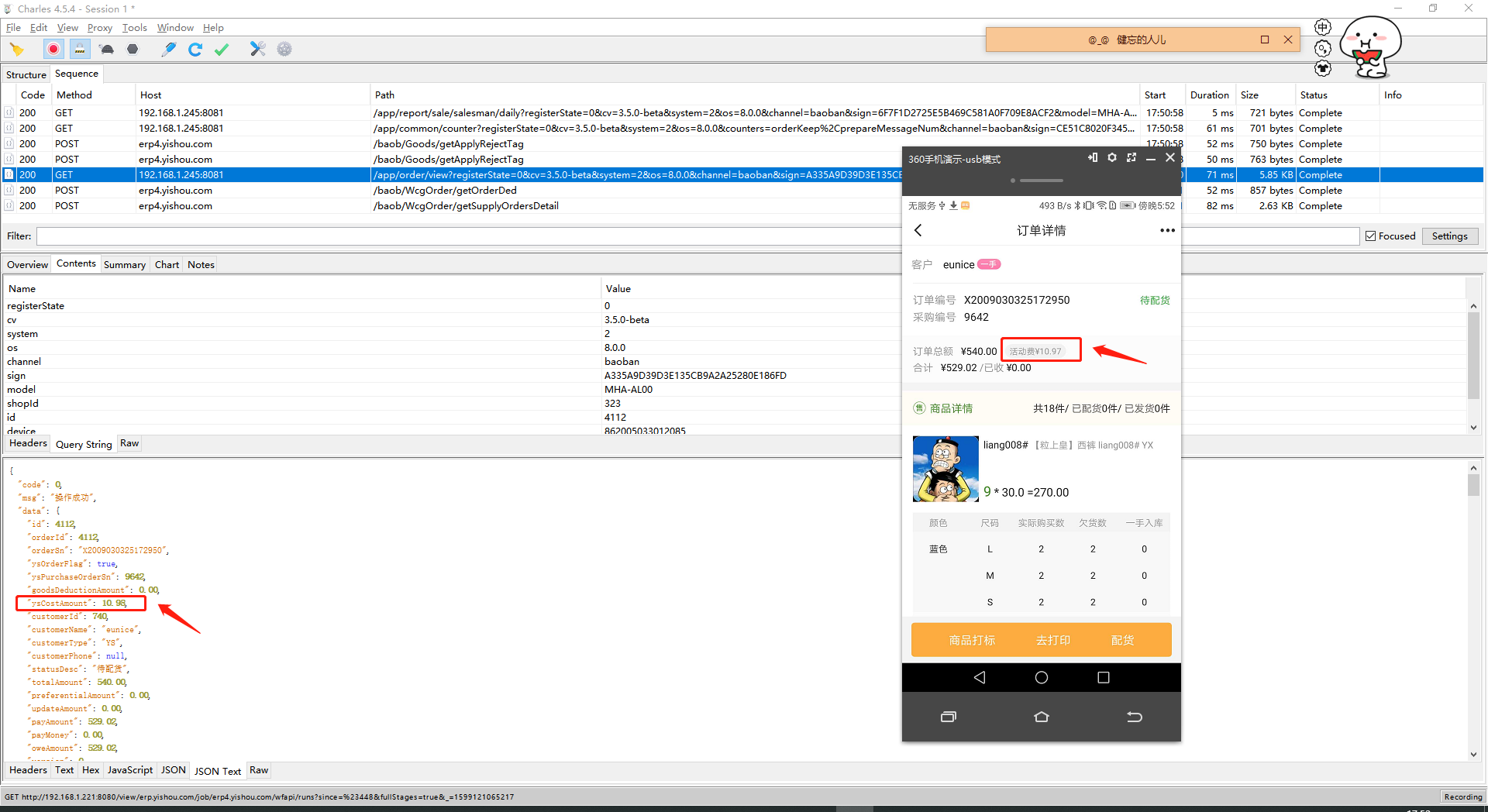Tap the liang008# product thumbnail image
1488x812 pixels.
[x=945, y=469]
